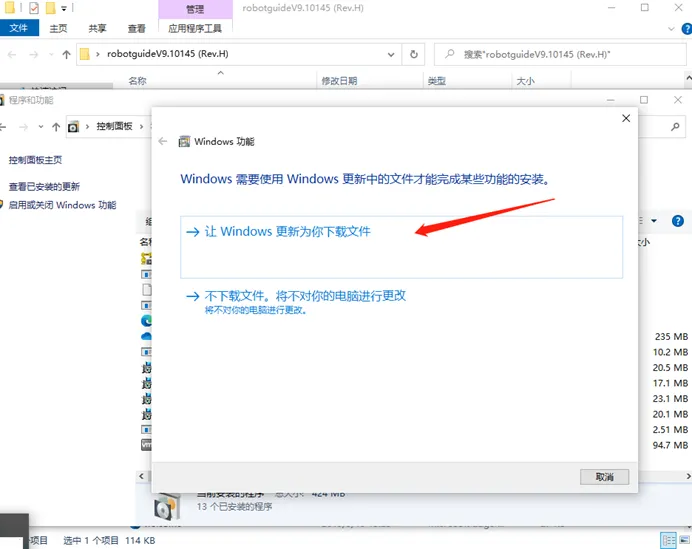Expand the address bar history dropdown
Image resolution: width=692 pixels, height=549 pixels.
click(x=391, y=54)
